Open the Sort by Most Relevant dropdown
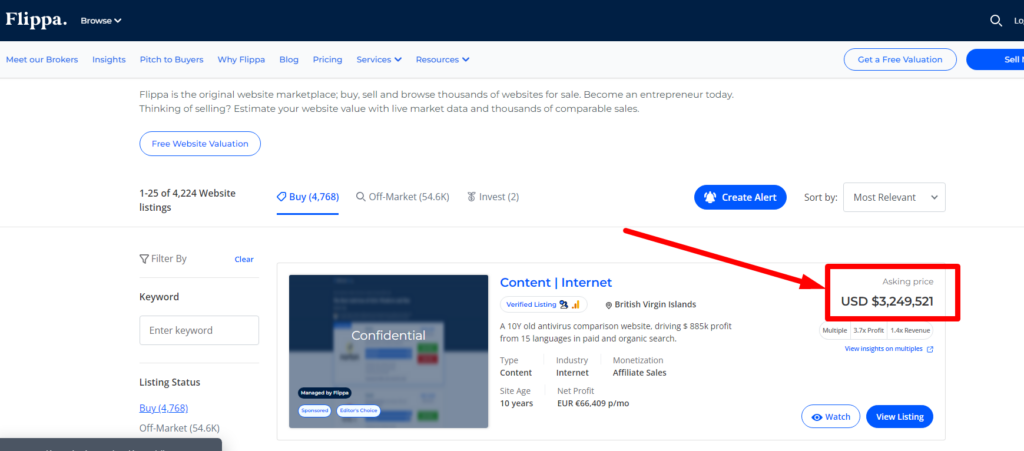Viewport: 1024px width, 451px height. [x=894, y=197]
